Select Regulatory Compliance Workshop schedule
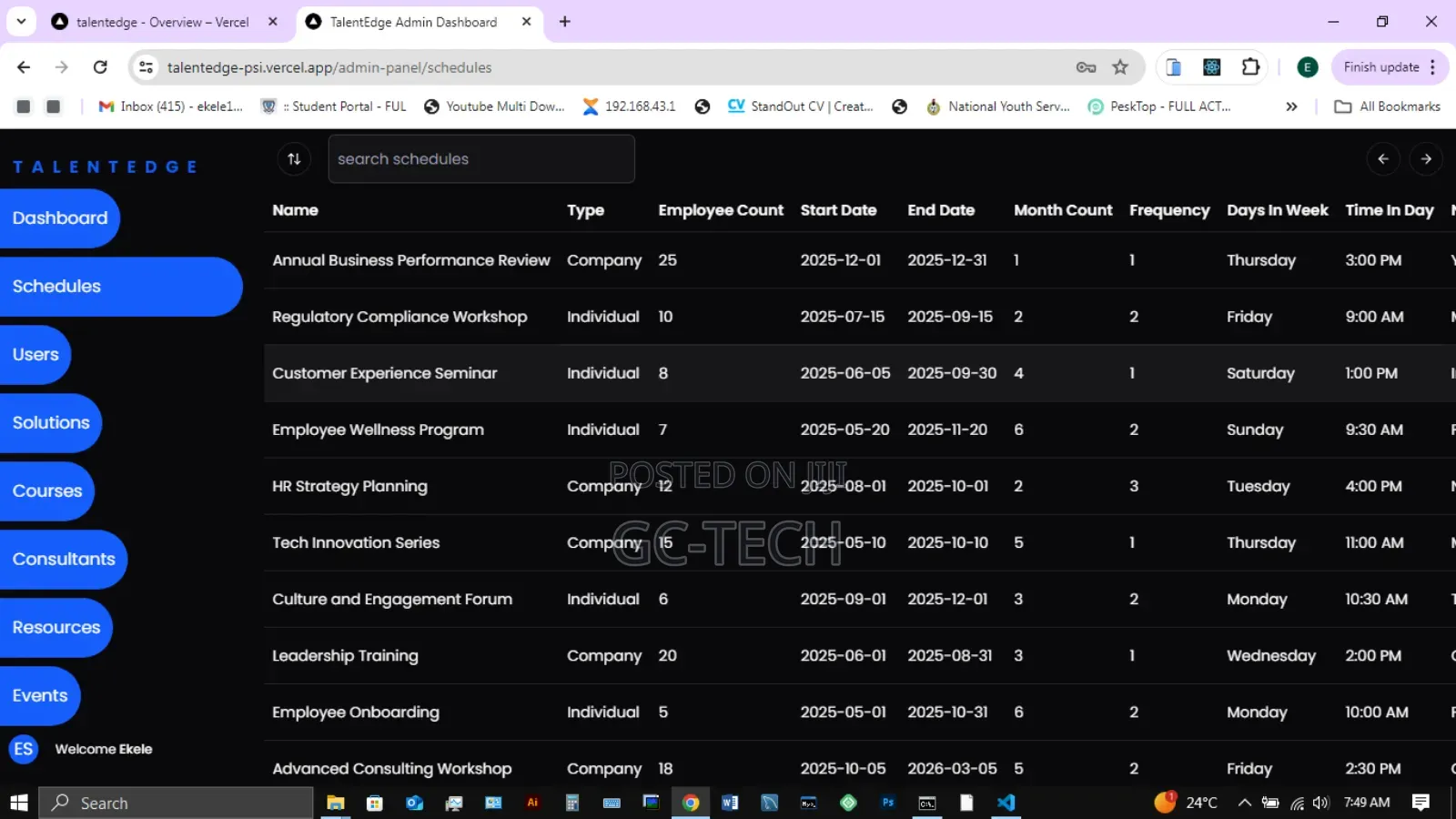The width and height of the screenshot is (1456, 819). point(860,317)
